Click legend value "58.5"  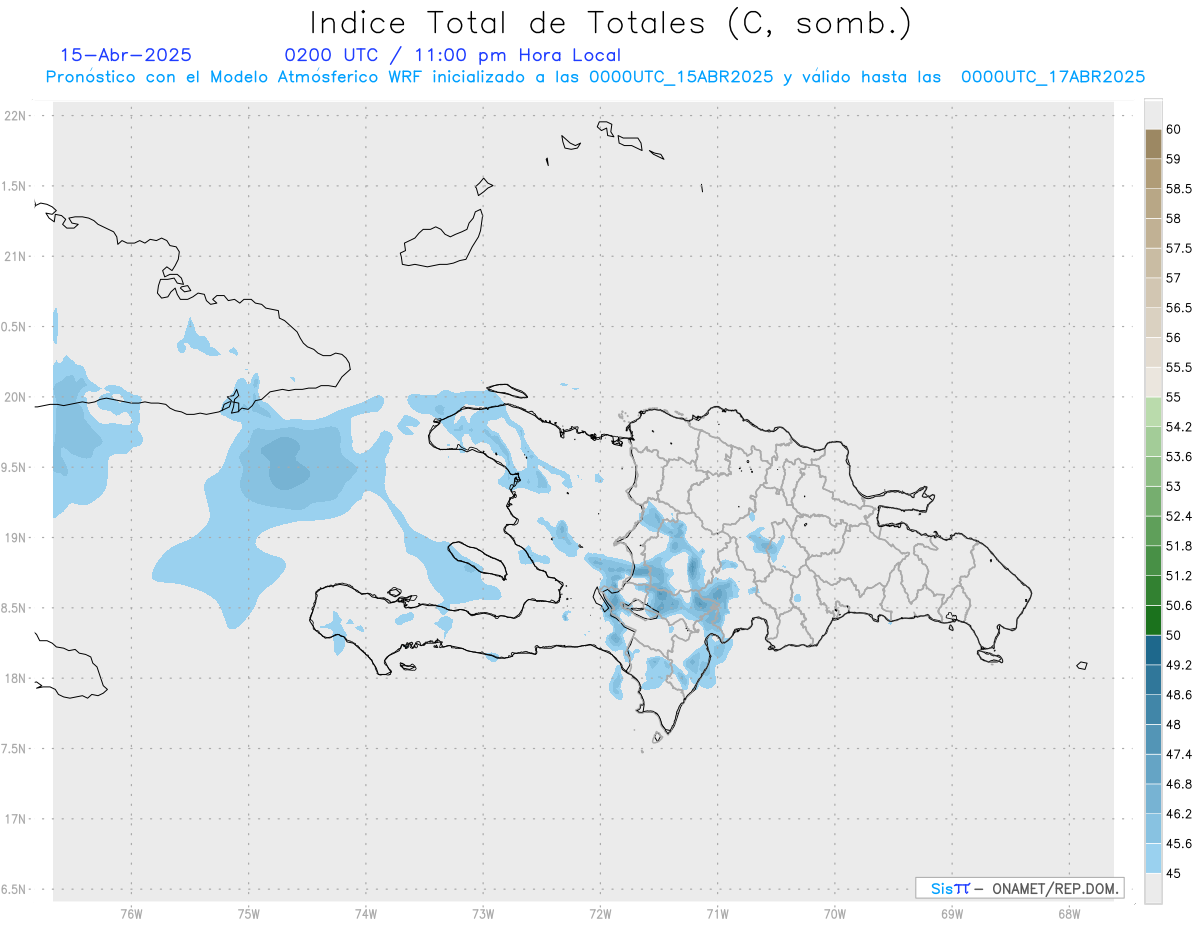[1179, 189]
